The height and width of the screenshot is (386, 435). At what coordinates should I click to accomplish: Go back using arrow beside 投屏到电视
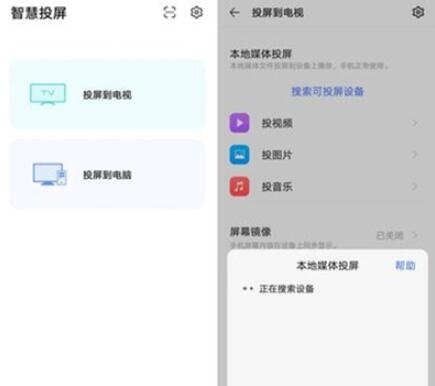[235, 13]
